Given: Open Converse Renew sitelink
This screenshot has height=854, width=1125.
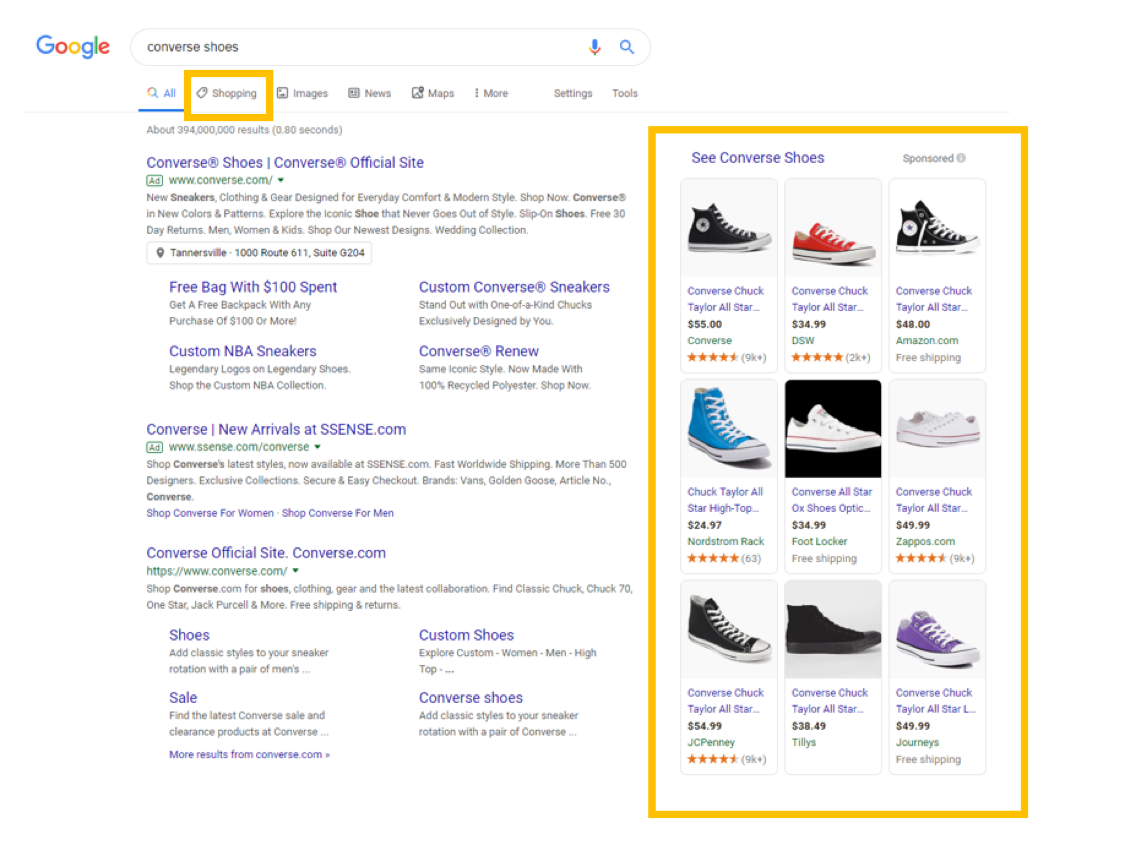Looking at the screenshot, I should point(479,351).
